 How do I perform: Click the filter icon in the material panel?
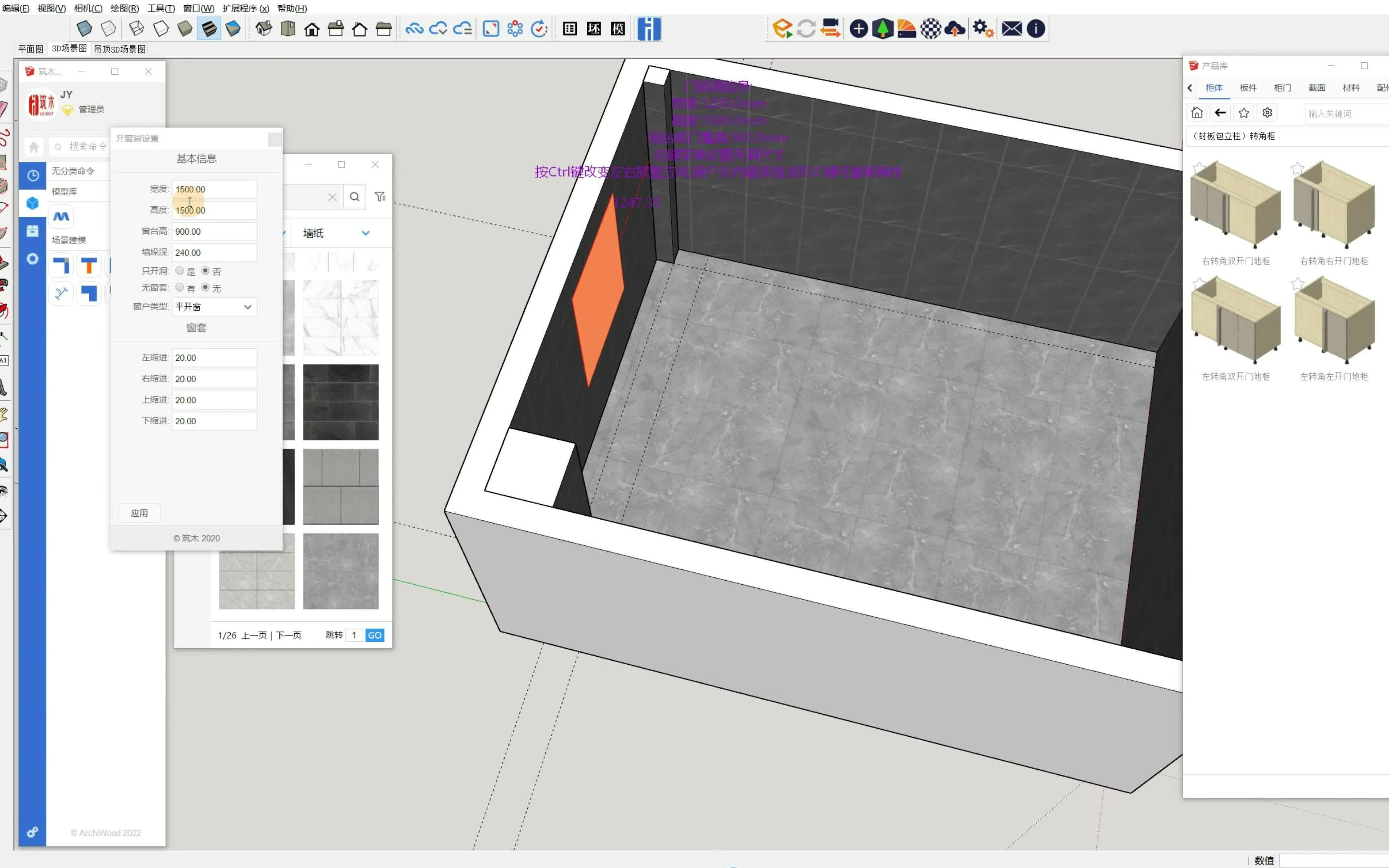[380, 197]
